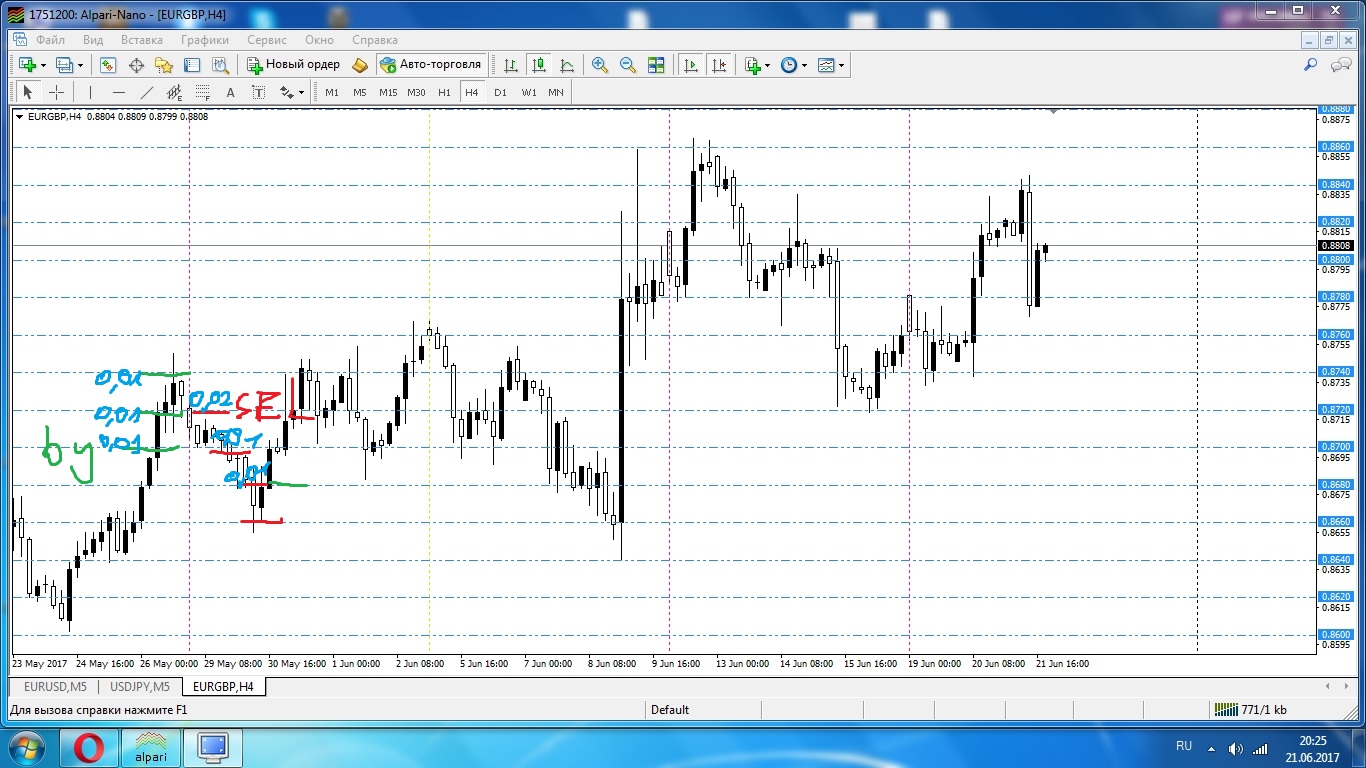Open the Navigator folder-star icon
This screenshot has height=768, width=1366.
164,65
